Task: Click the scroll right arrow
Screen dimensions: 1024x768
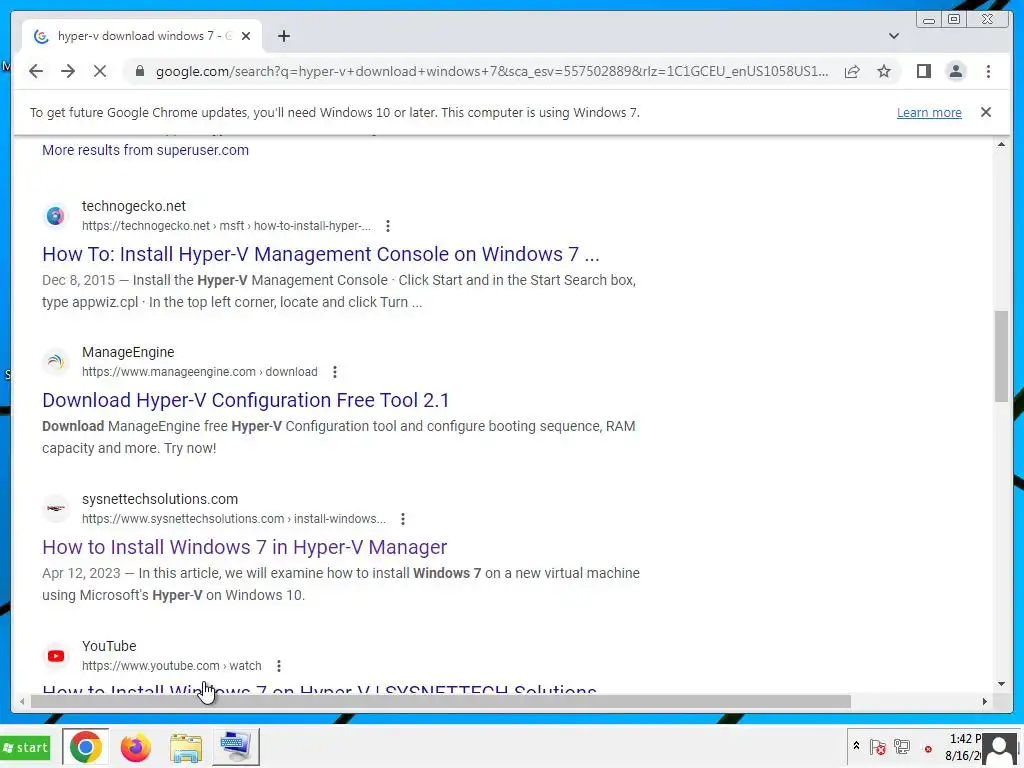Action: tap(985, 701)
